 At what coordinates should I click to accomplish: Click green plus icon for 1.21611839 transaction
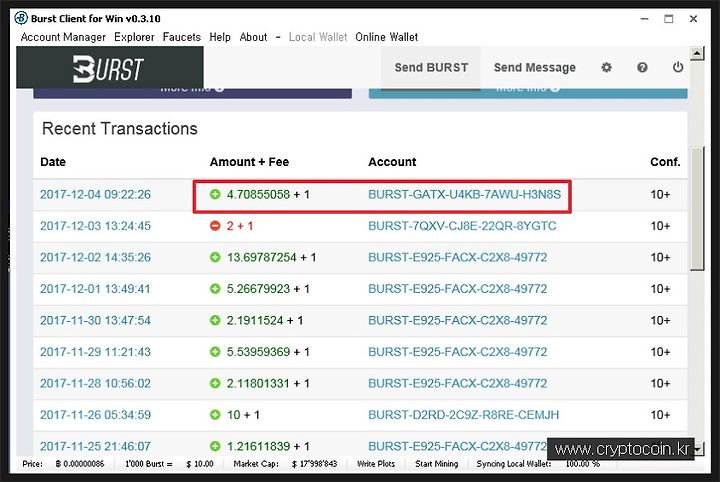pyautogui.click(x=215, y=446)
